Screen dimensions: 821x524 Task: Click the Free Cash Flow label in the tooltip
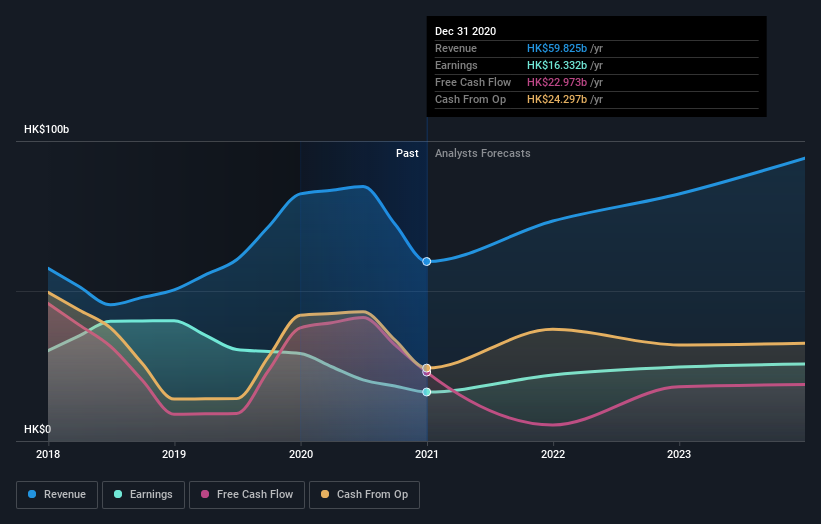coord(473,82)
